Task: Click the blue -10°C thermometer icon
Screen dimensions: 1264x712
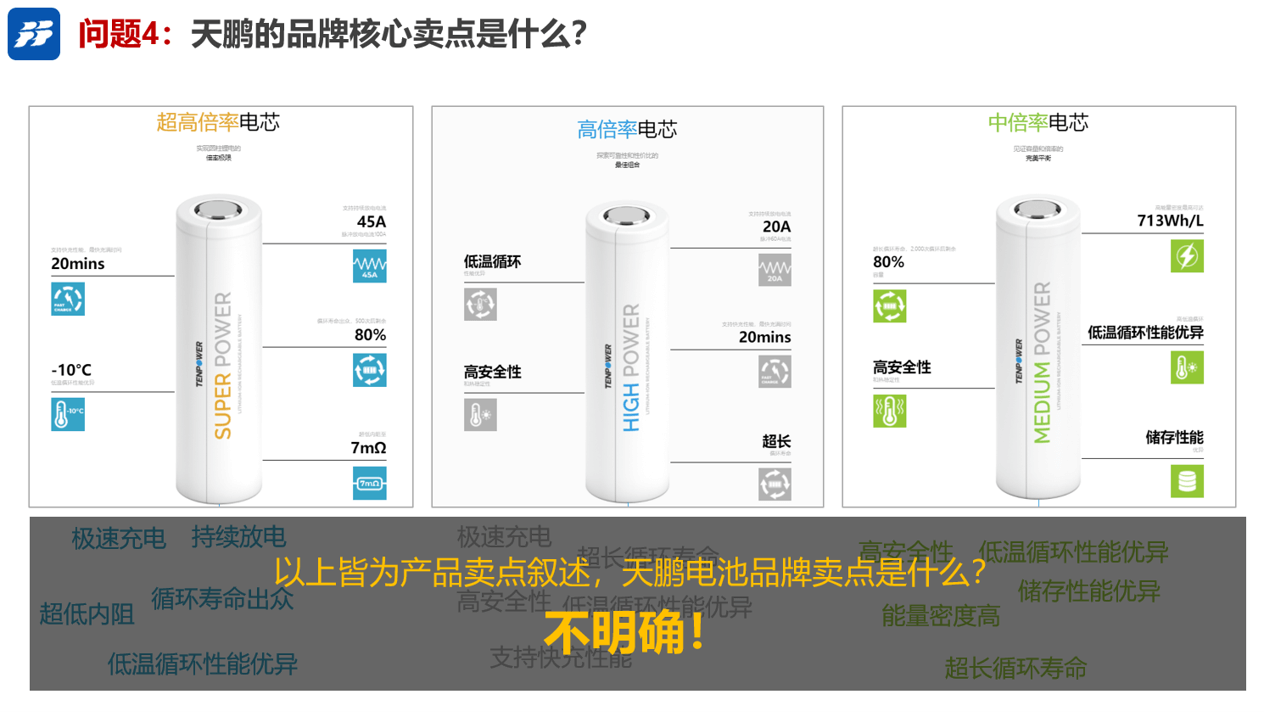Action: 68,414
